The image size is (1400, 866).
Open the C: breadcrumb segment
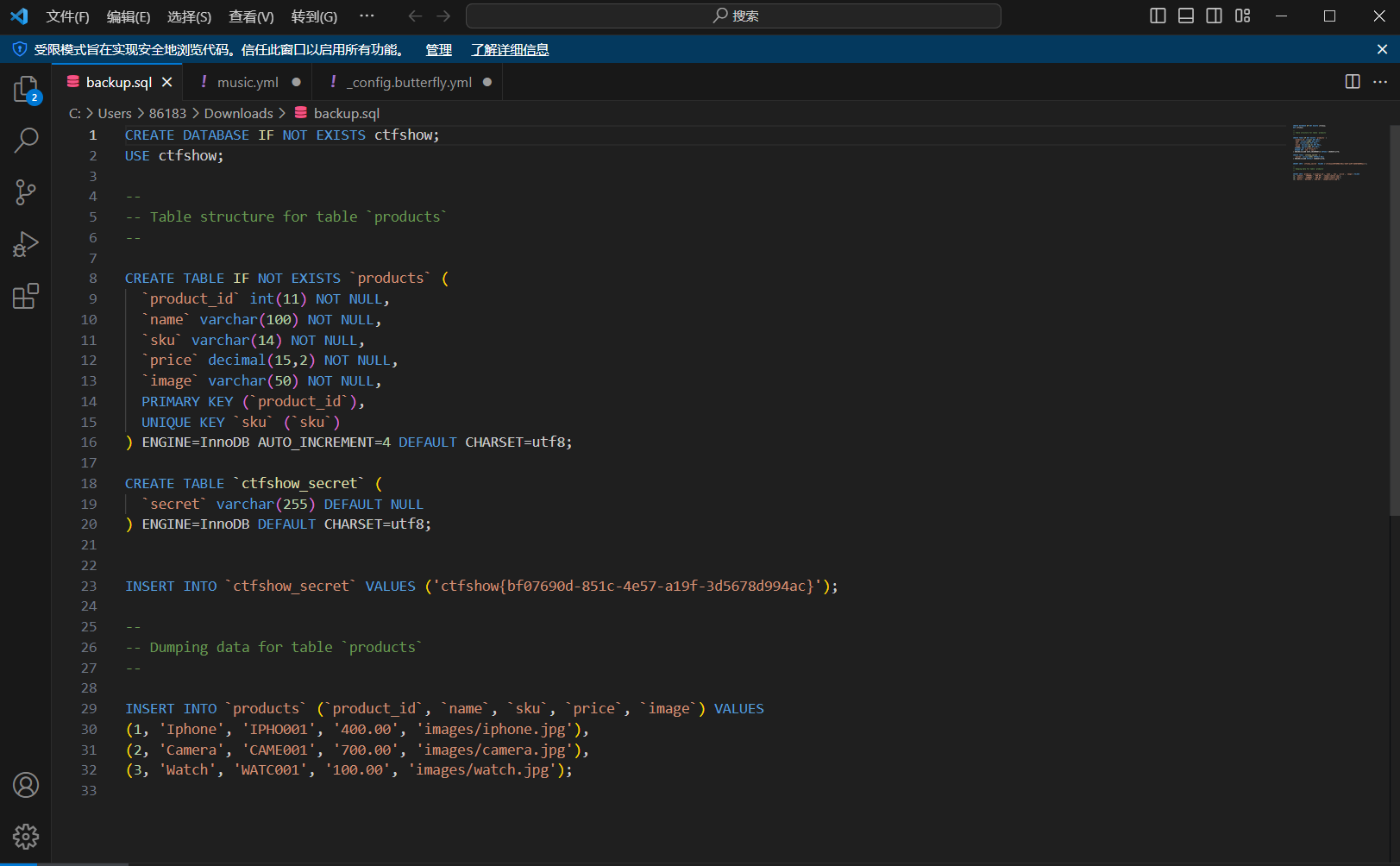(75, 113)
